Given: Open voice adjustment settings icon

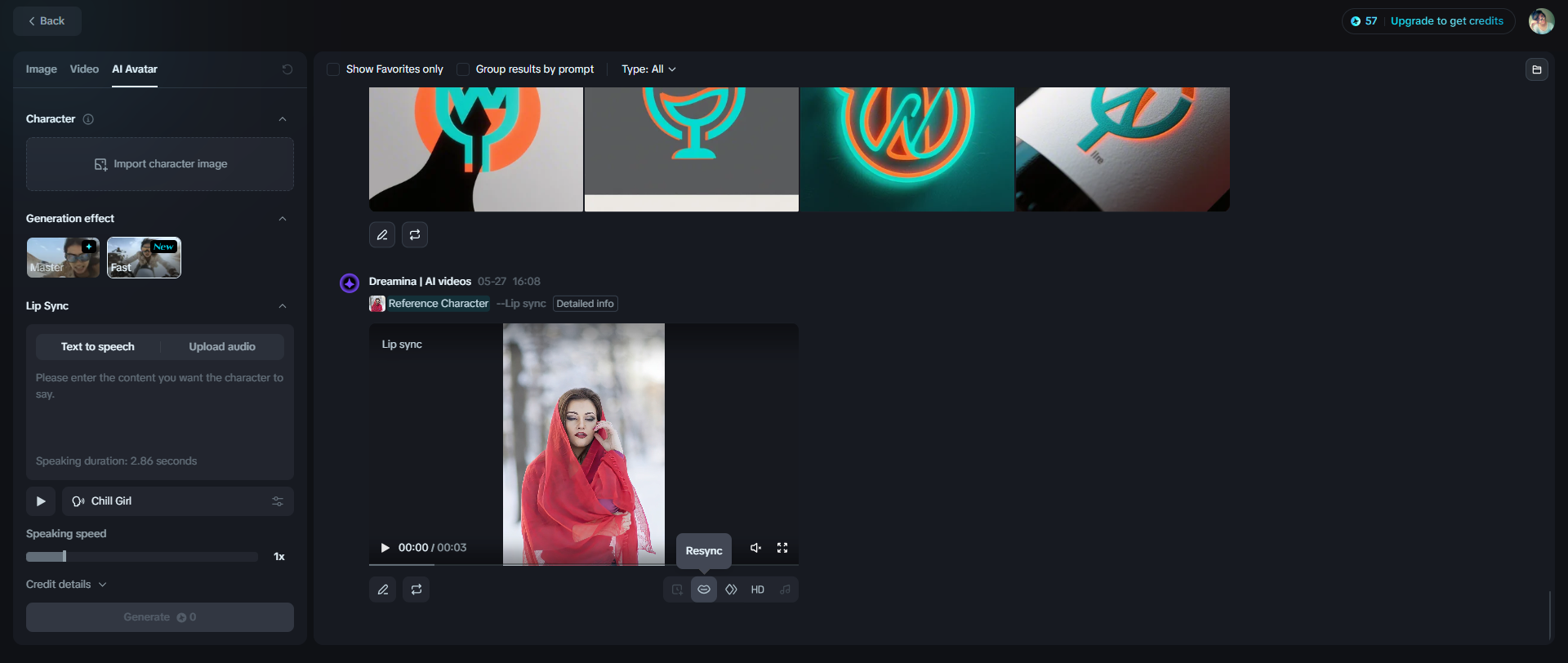Looking at the screenshot, I should (278, 501).
